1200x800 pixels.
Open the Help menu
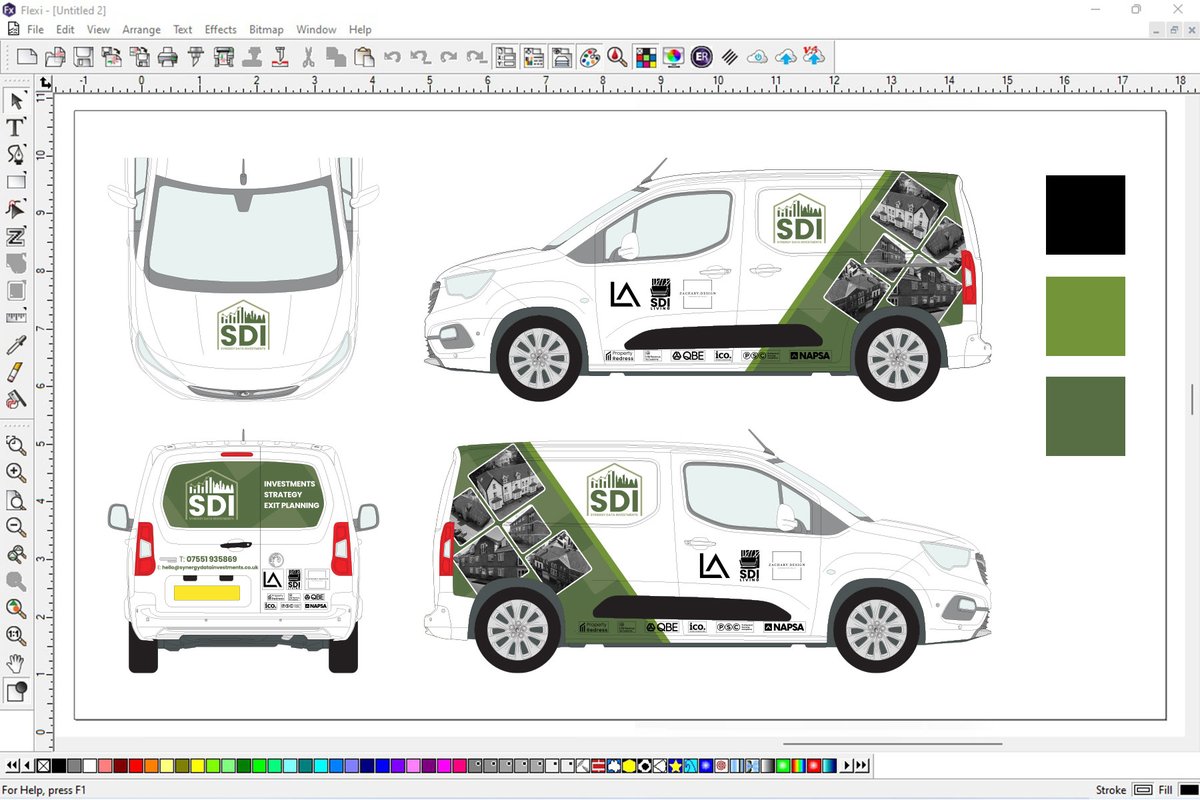point(360,30)
